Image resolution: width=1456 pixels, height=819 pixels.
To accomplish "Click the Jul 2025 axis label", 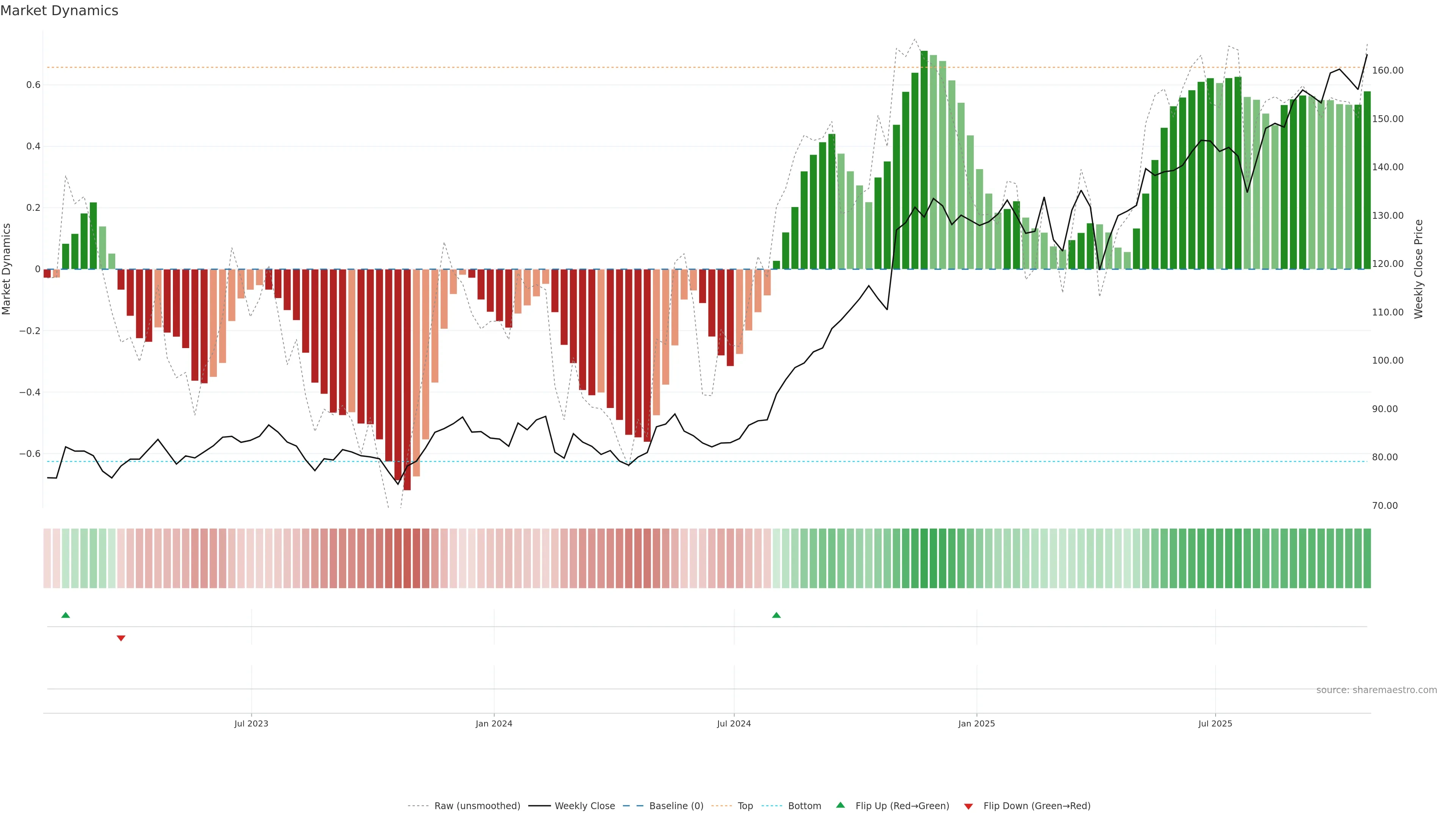I will 1215,723.
